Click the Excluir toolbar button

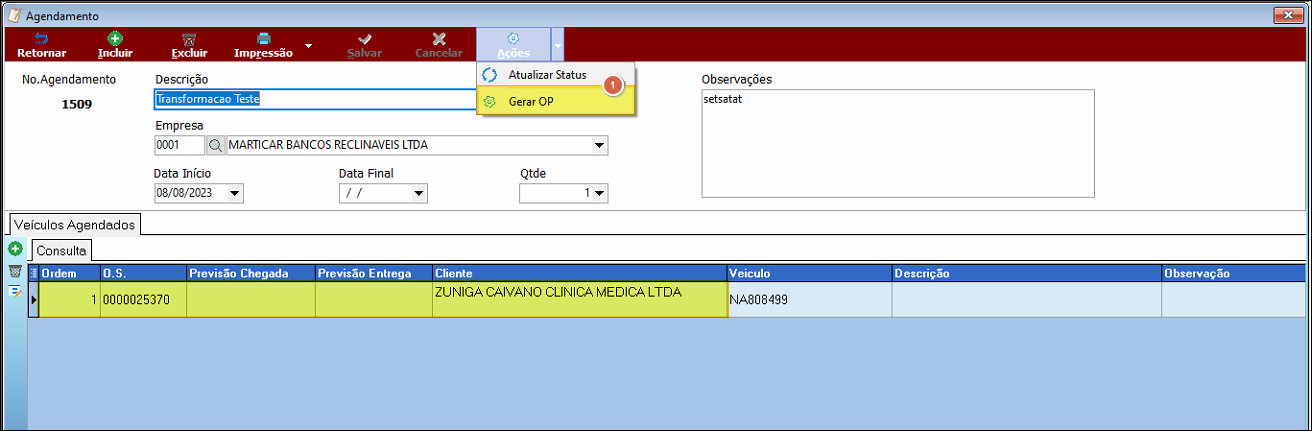[x=189, y=45]
